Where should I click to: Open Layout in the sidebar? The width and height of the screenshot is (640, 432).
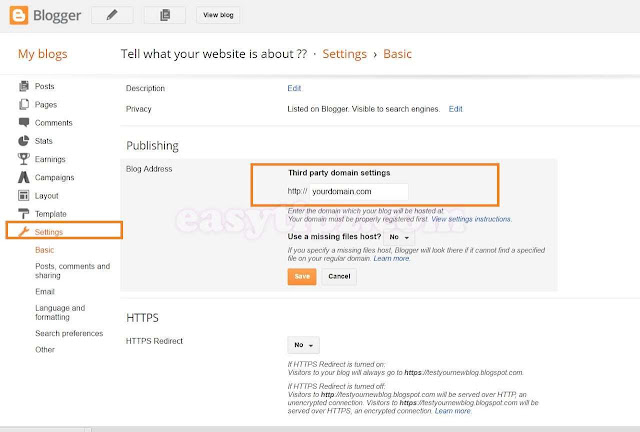click(x=47, y=196)
